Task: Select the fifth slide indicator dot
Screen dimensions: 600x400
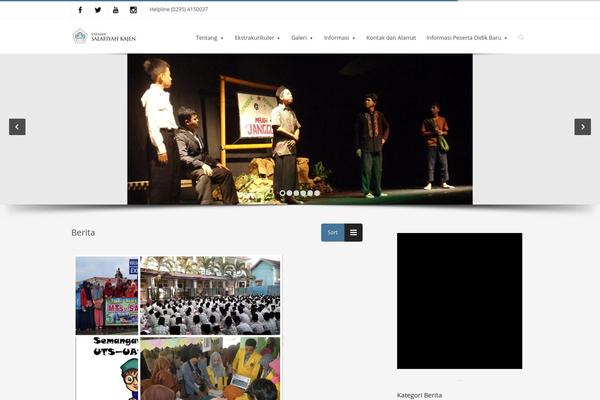Action: coord(310,193)
